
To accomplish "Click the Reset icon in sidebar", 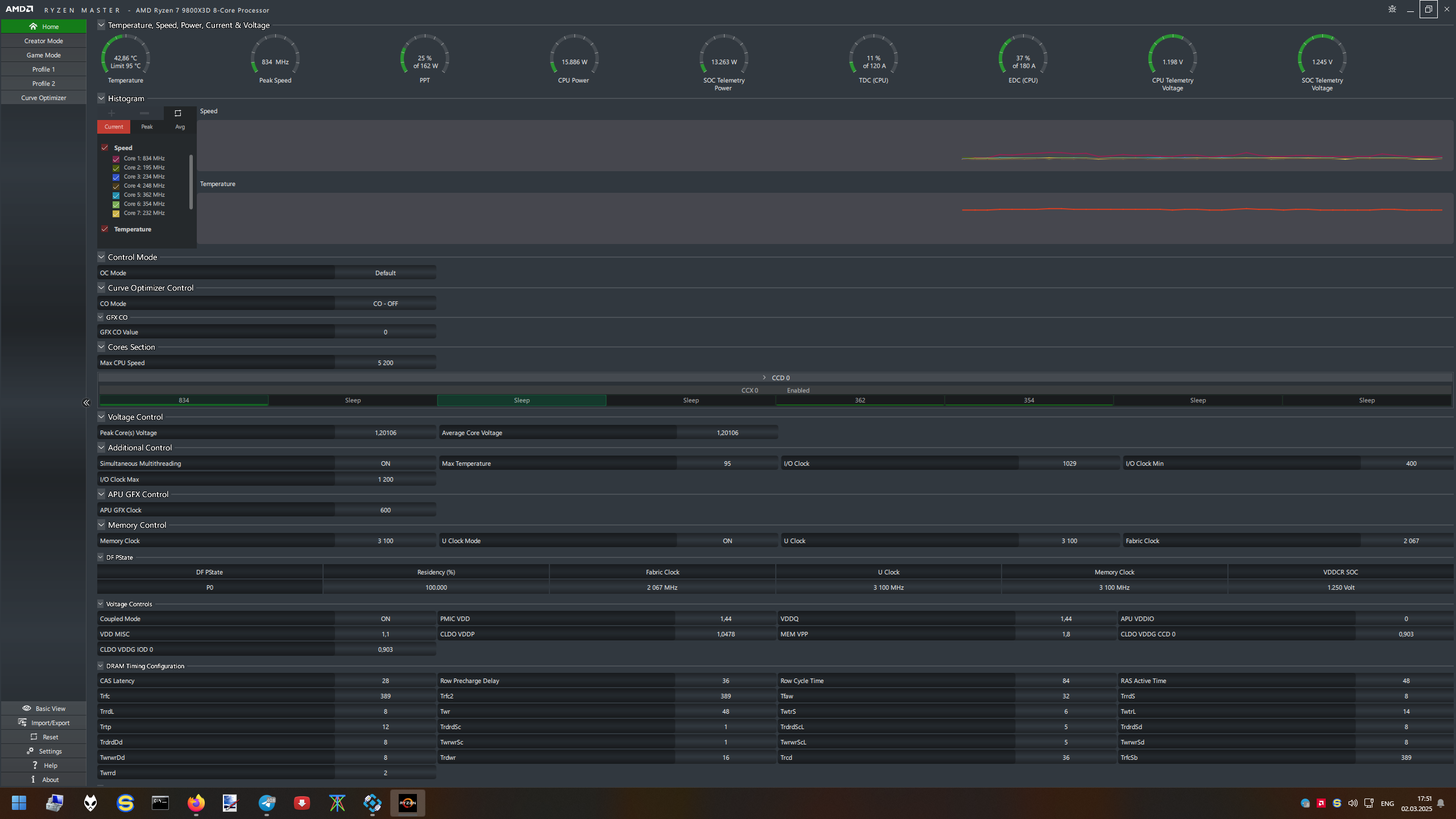I will pyautogui.click(x=34, y=737).
